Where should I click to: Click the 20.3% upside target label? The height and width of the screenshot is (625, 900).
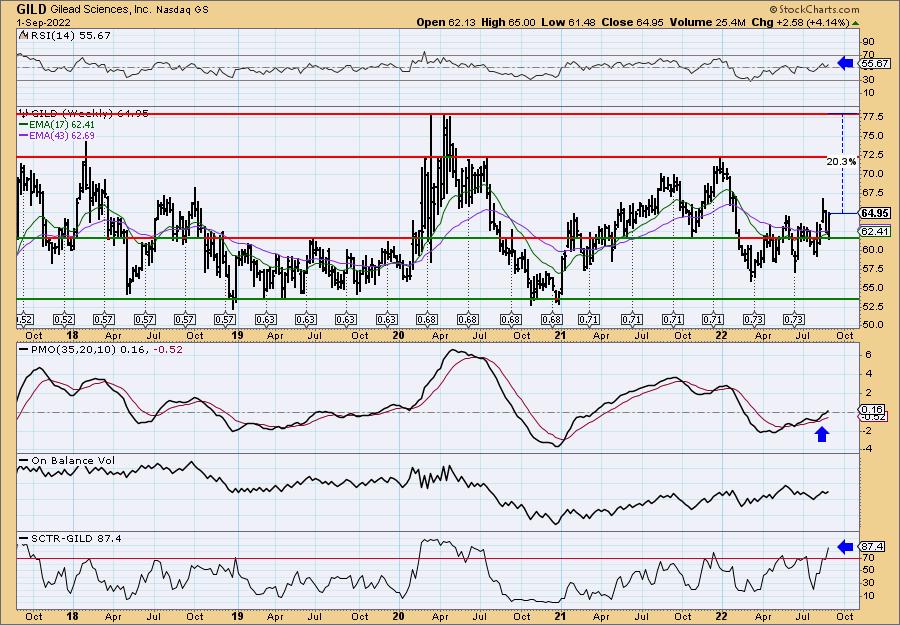coord(841,162)
